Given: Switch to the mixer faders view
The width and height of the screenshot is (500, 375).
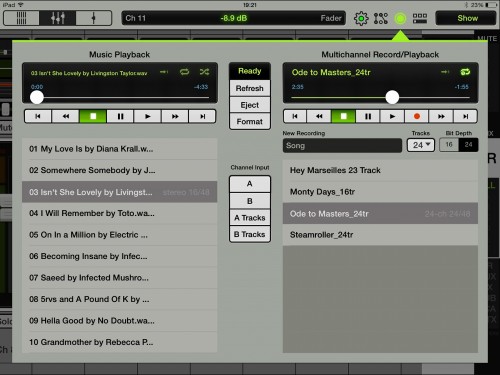Looking at the screenshot, I should (58, 18).
